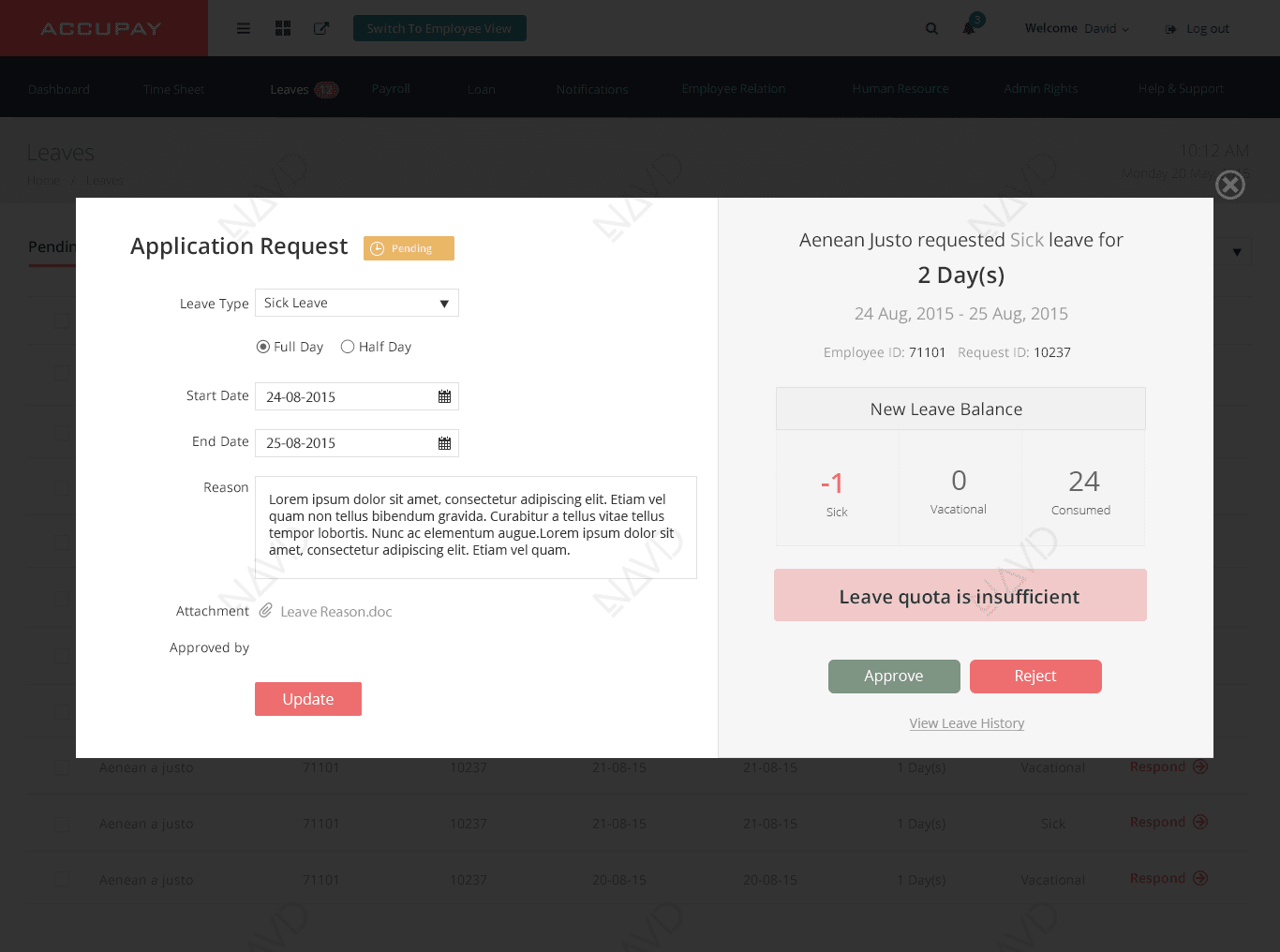Click the Start Date field
1280x952 pixels.
[x=357, y=396]
